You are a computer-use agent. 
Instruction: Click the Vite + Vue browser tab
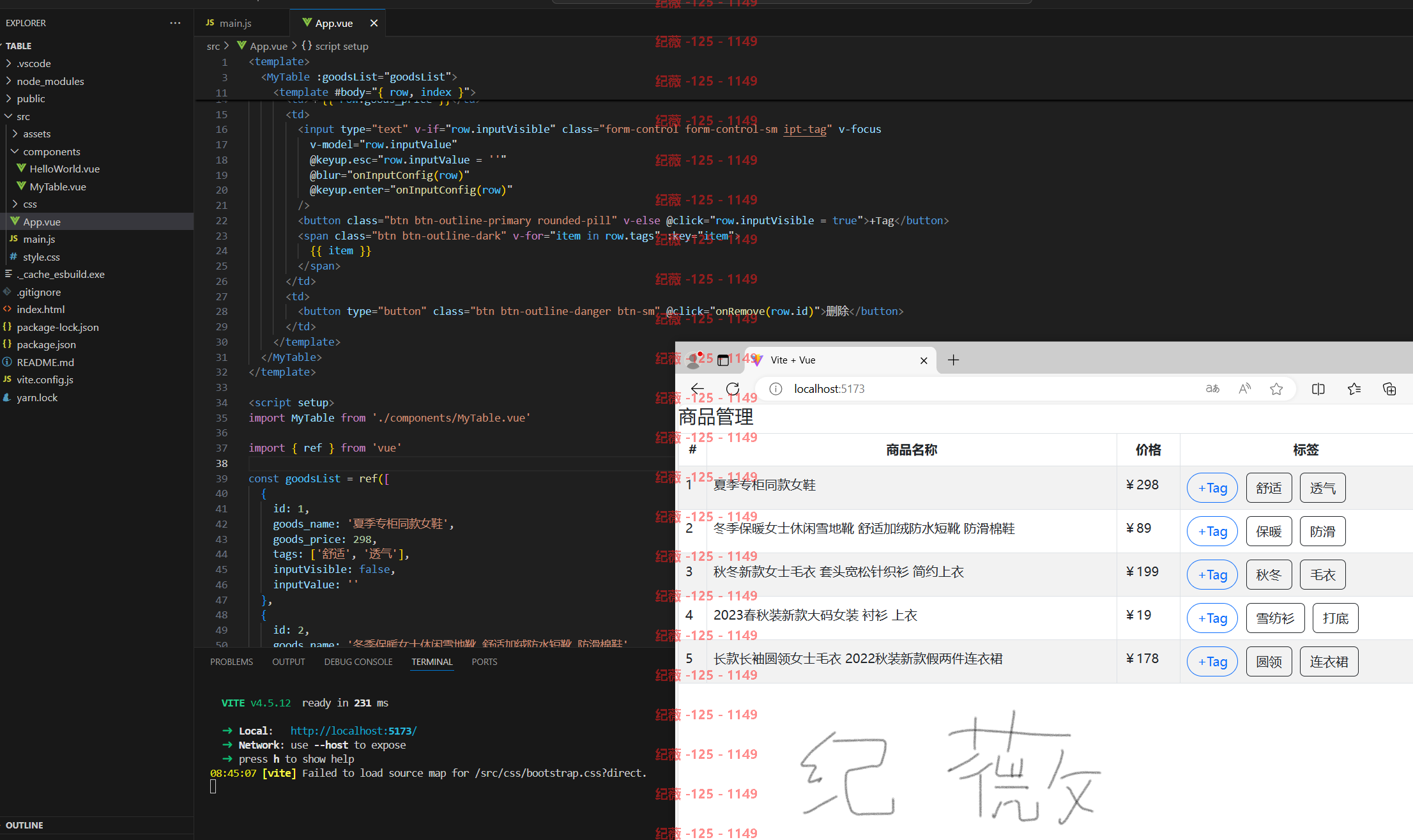[841, 360]
